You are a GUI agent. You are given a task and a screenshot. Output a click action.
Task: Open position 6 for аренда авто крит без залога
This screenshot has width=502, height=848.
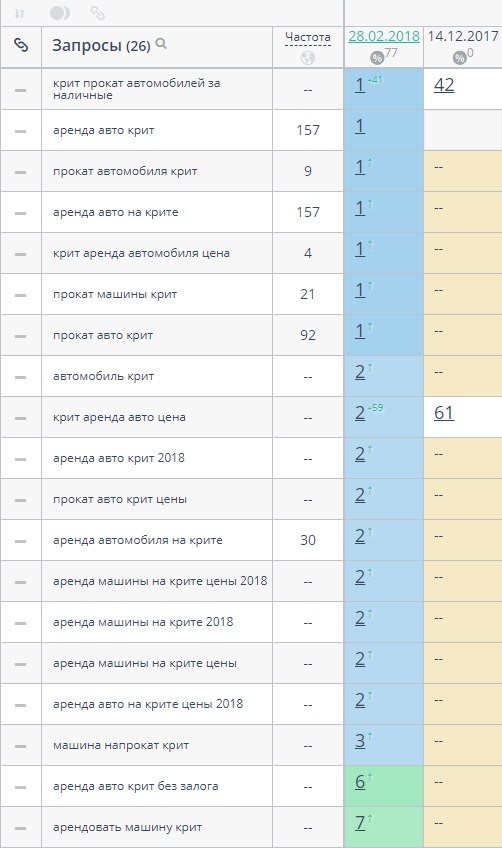[x=360, y=781]
